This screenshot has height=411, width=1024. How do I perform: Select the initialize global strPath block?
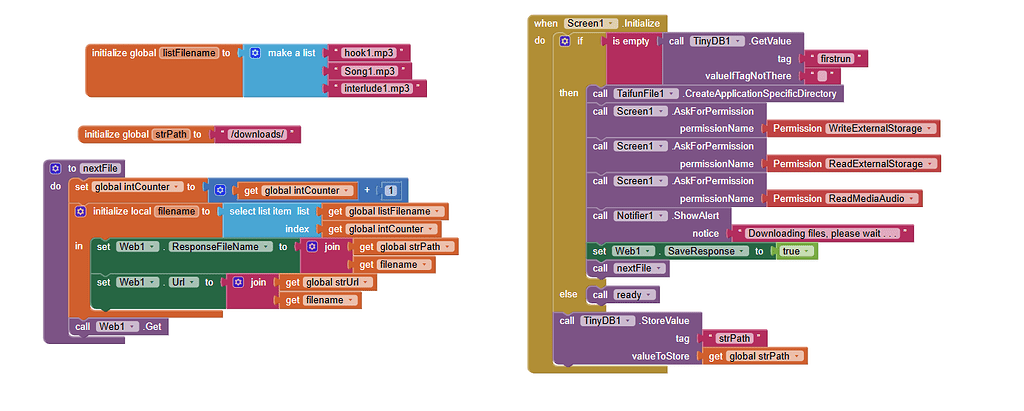[x=144, y=134]
